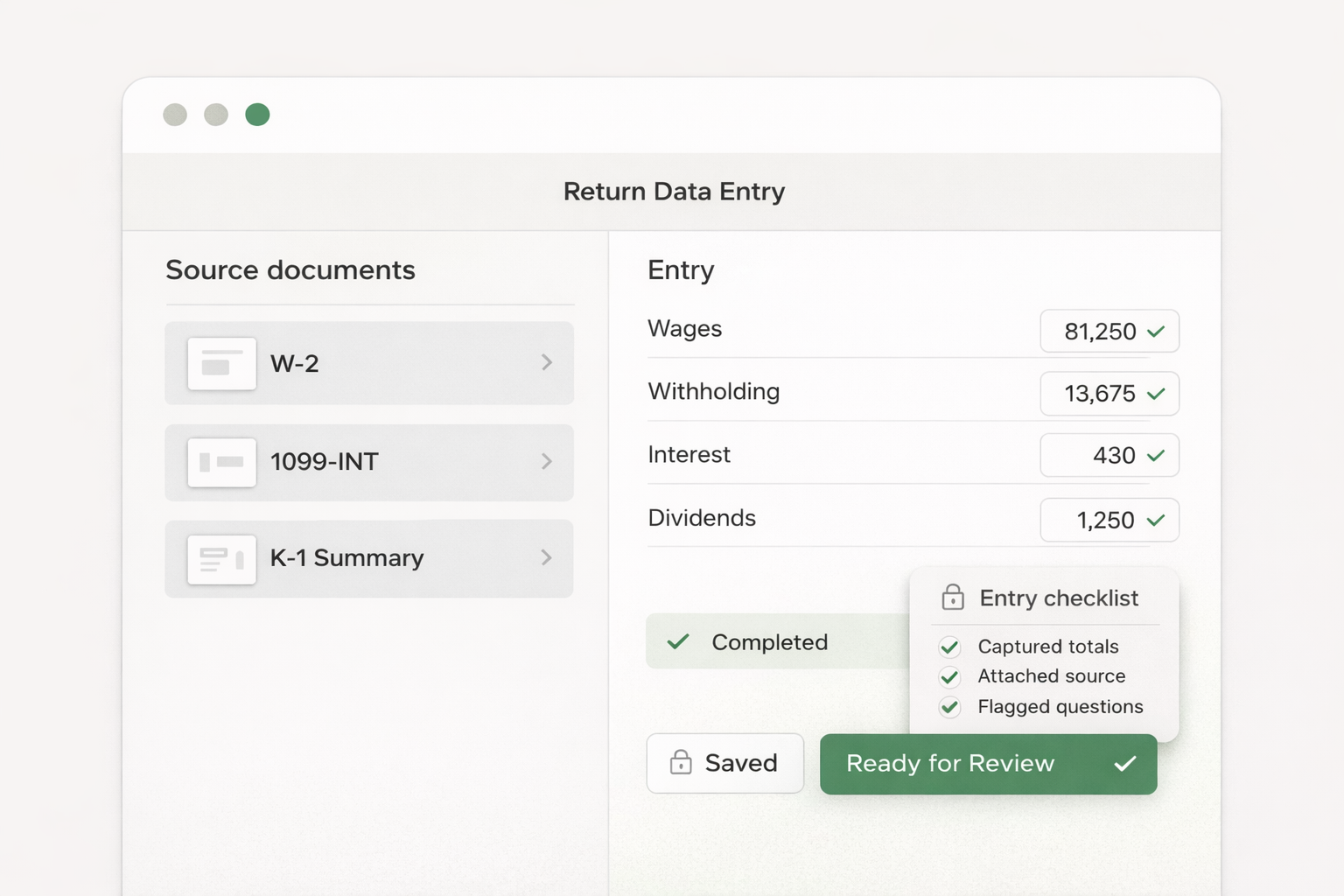
Task: Click the 1099-INT form icon
Action: point(221,463)
